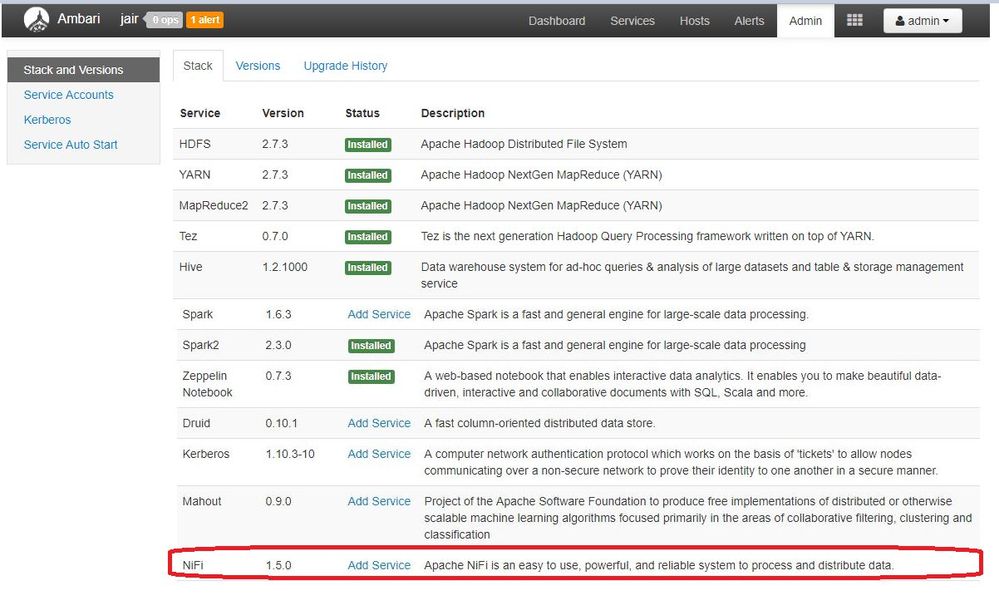
Task: Open Hosts in top navigation
Action: pyautogui.click(x=694, y=21)
